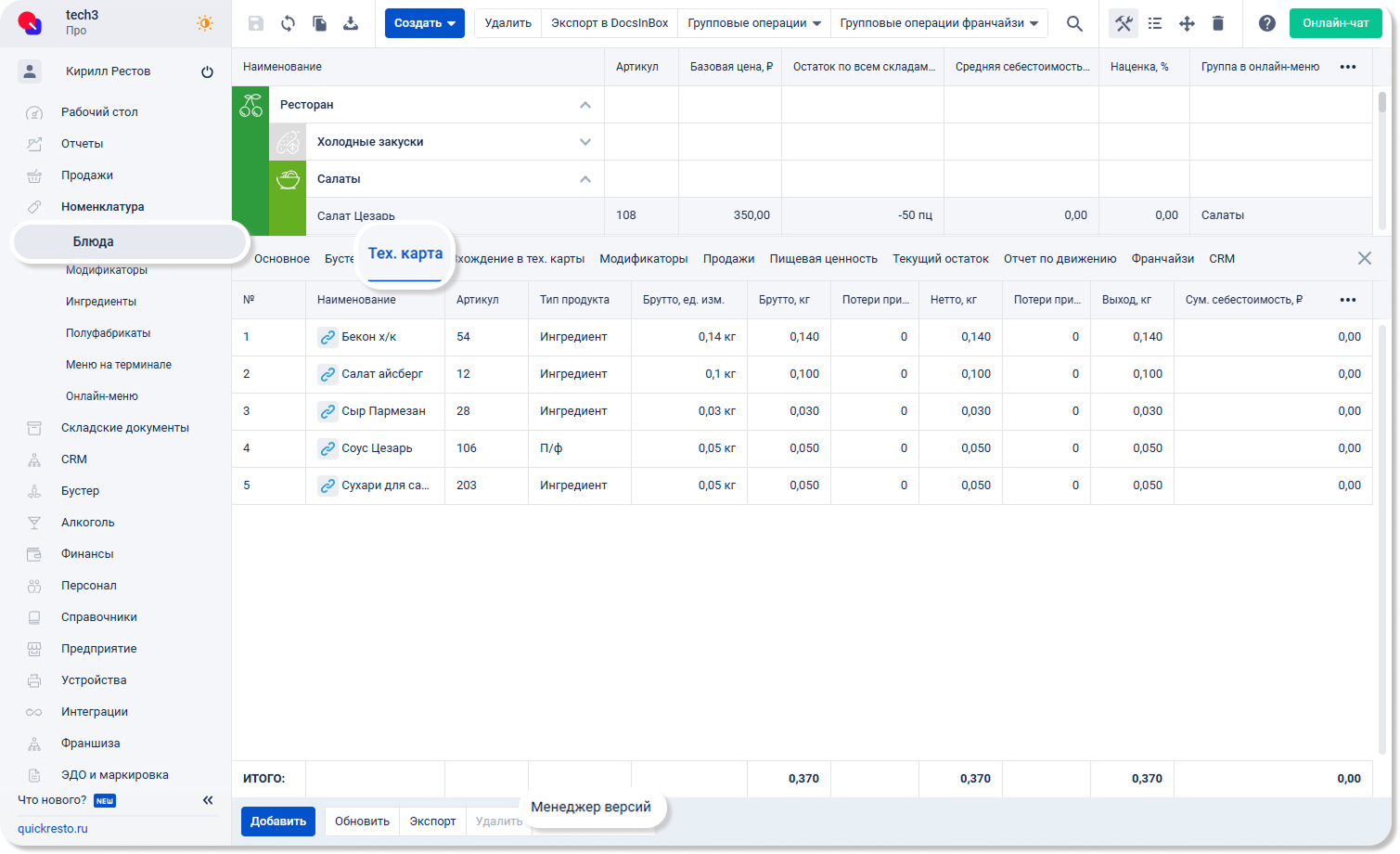Viewport: 1400px width, 854px height.
Task: Open the quickresto.ru link
Action: [53, 829]
